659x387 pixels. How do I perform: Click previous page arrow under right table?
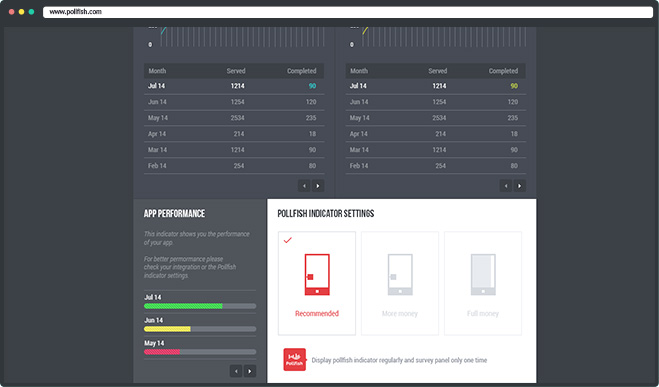pyautogui.click(x=506, y=186)
